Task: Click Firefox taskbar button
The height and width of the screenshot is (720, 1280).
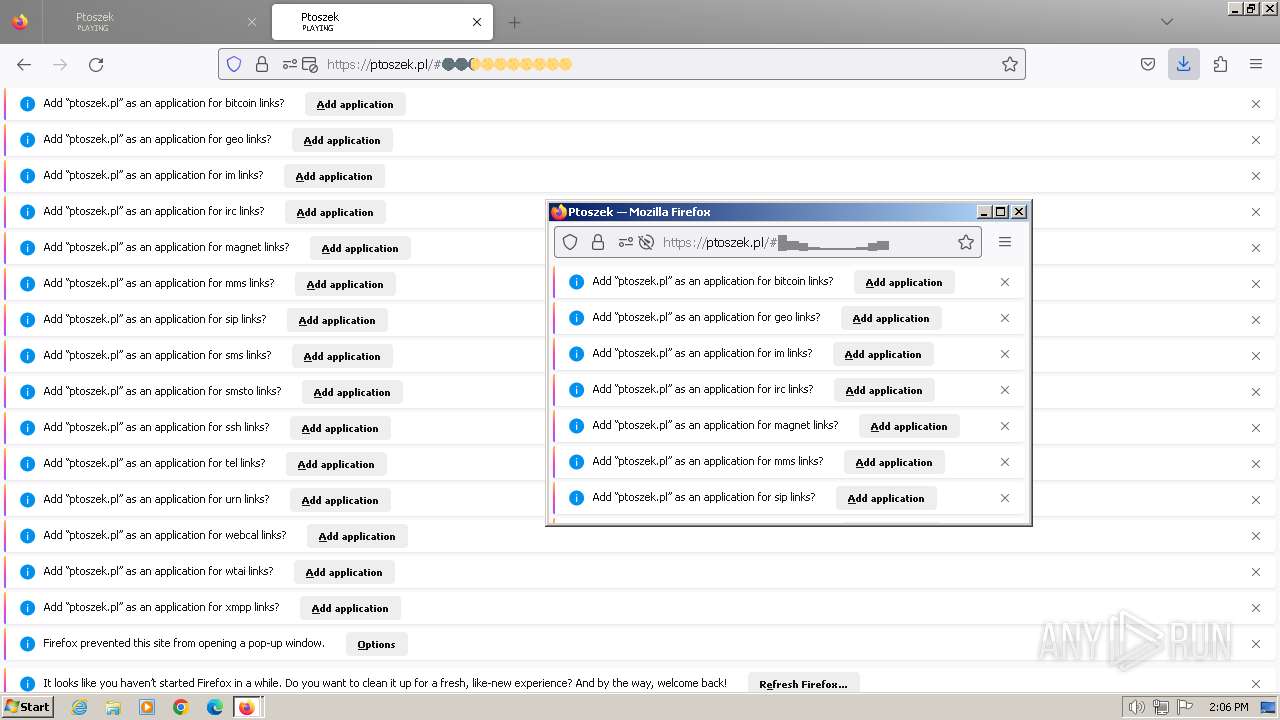Action: pyautogui.click(x=247, y=707)
